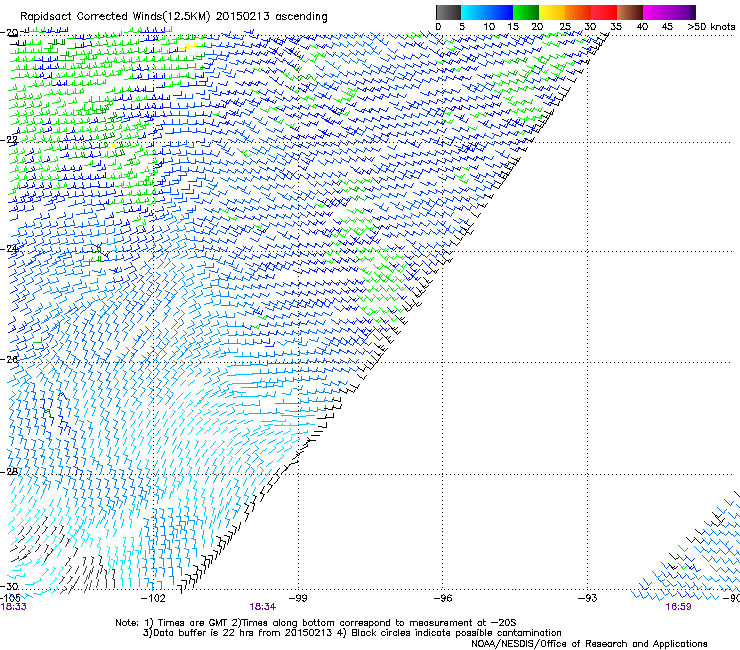Click the 'Times are GMT' note text
740x650 pixels.
[x=193, y=623]
